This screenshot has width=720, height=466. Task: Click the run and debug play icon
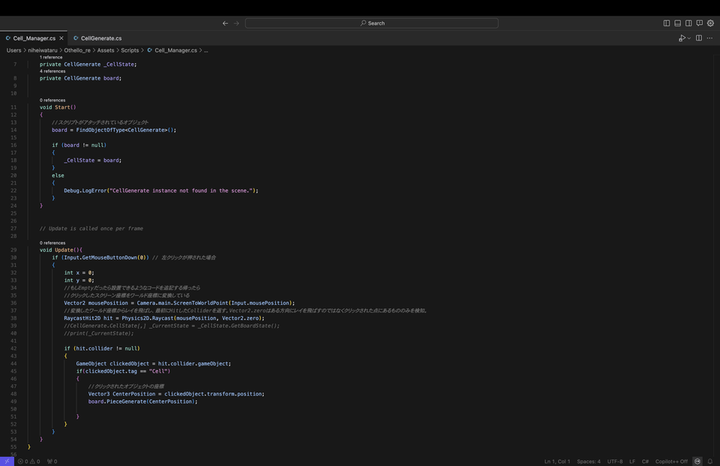pos(682,38)
